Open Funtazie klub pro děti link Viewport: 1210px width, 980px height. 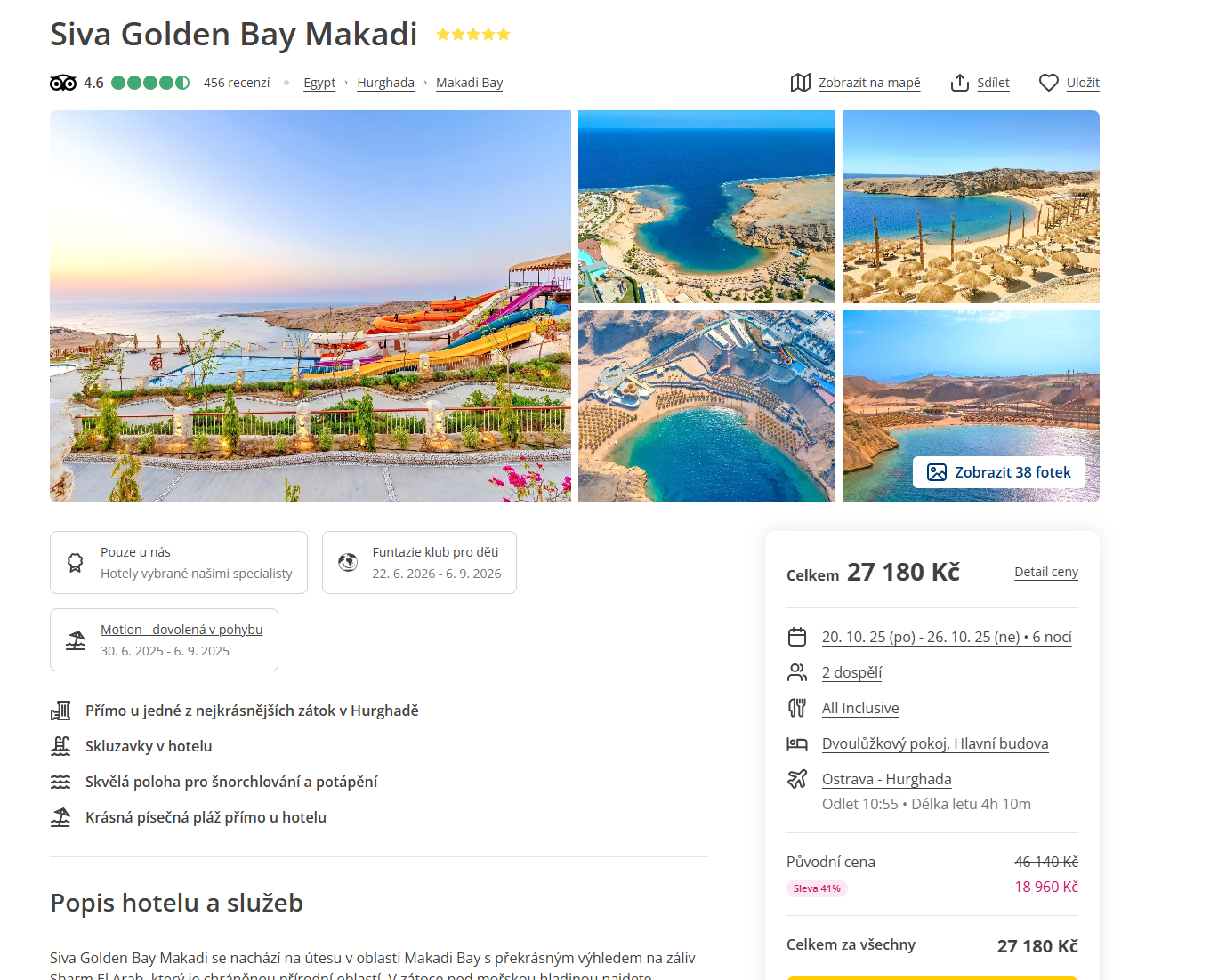pyautogui.click(x=435, y=552)
